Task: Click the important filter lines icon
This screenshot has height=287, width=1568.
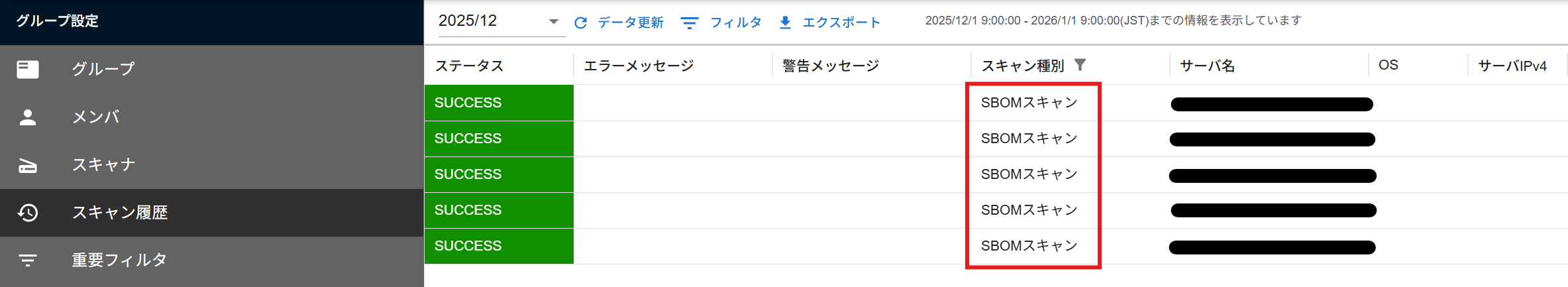Action: 28,260
